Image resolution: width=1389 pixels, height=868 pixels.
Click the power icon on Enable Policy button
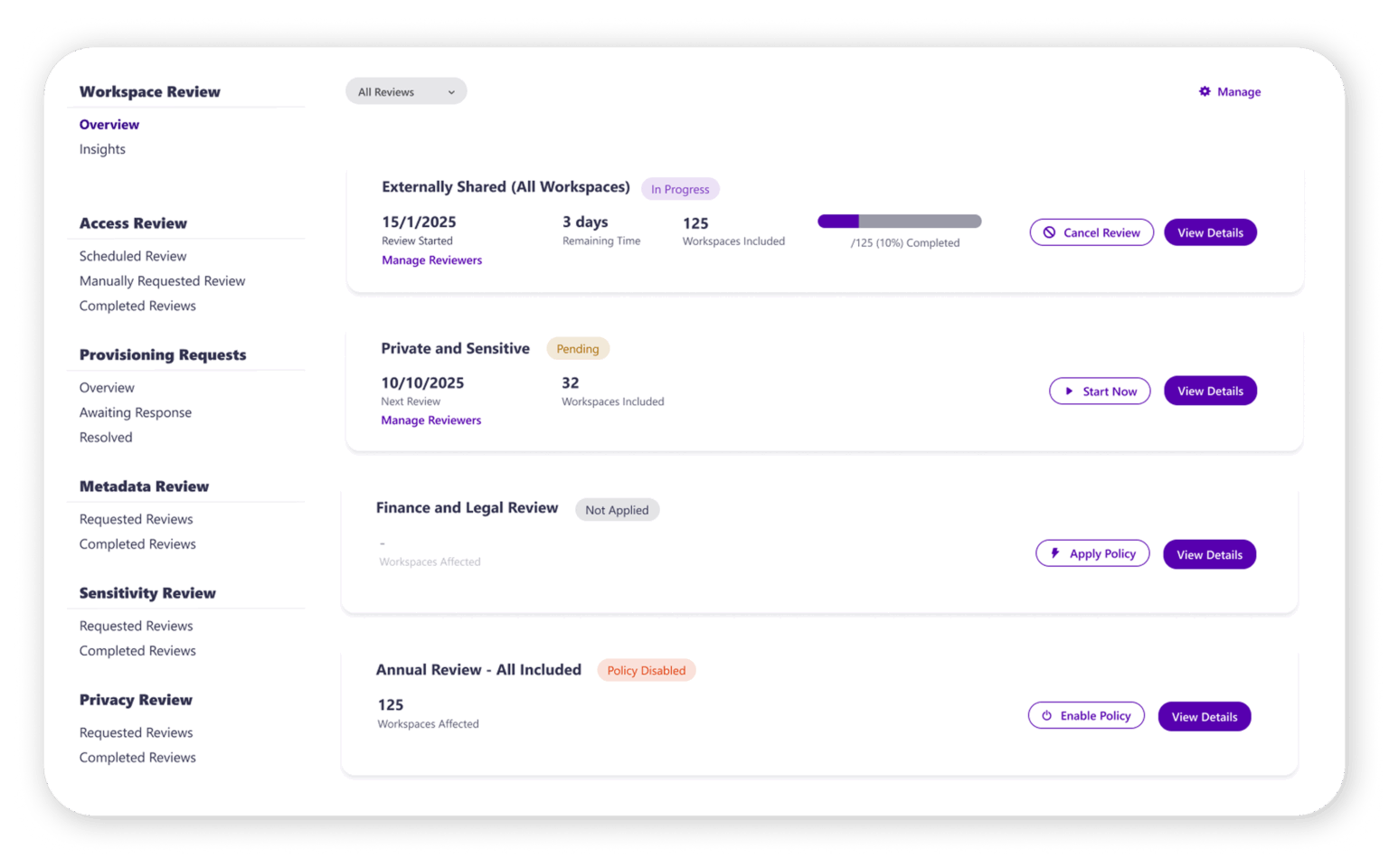click(1046, 715)
